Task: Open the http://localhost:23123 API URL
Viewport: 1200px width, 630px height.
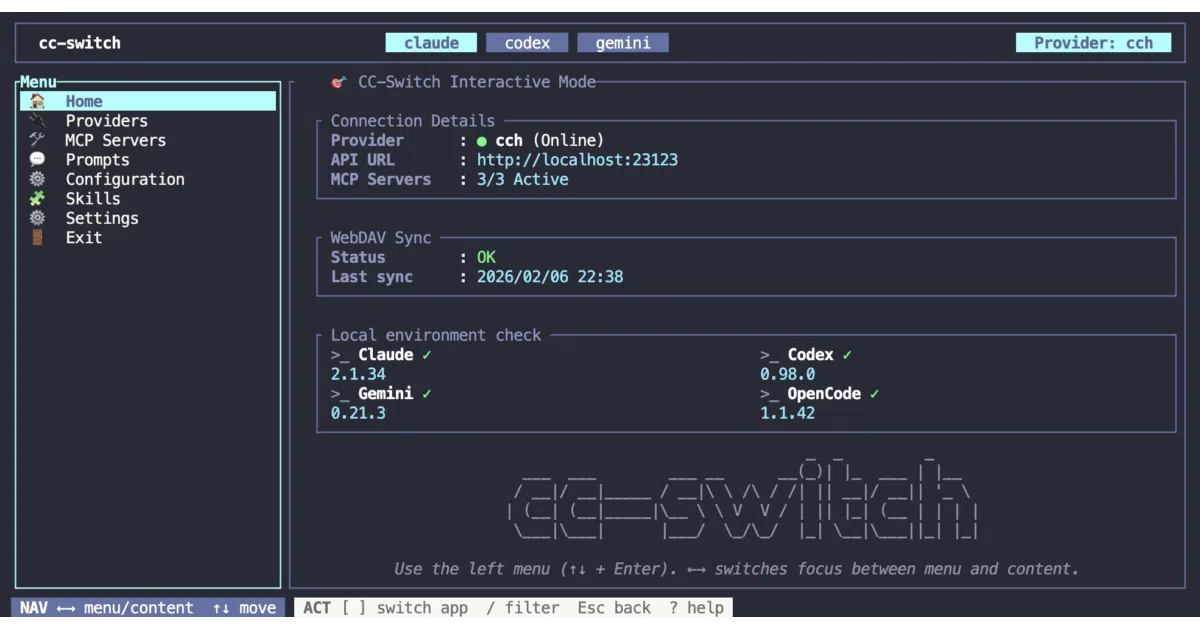Action: tap(577, 160)
